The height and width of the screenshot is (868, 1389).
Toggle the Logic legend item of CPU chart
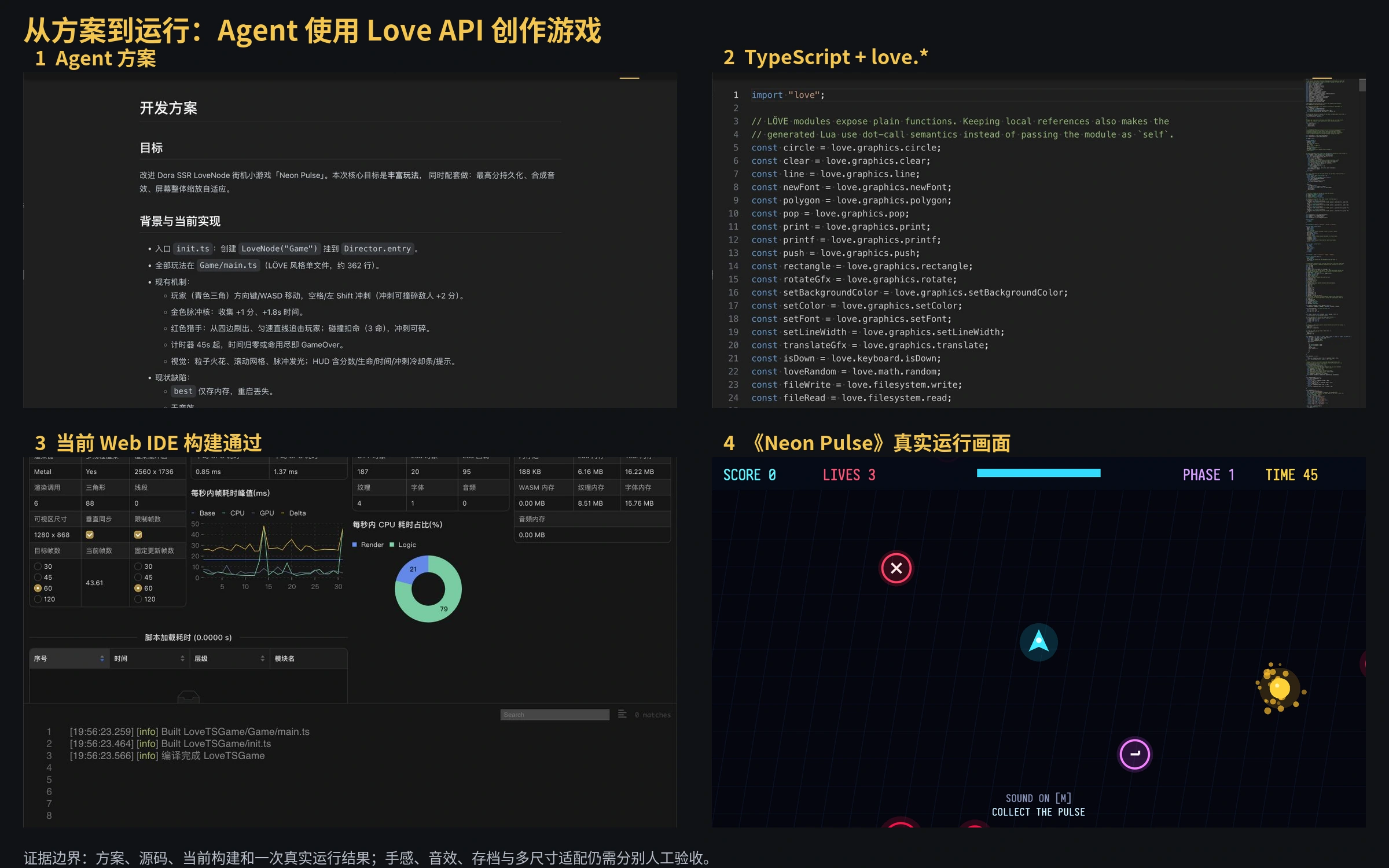403,545
